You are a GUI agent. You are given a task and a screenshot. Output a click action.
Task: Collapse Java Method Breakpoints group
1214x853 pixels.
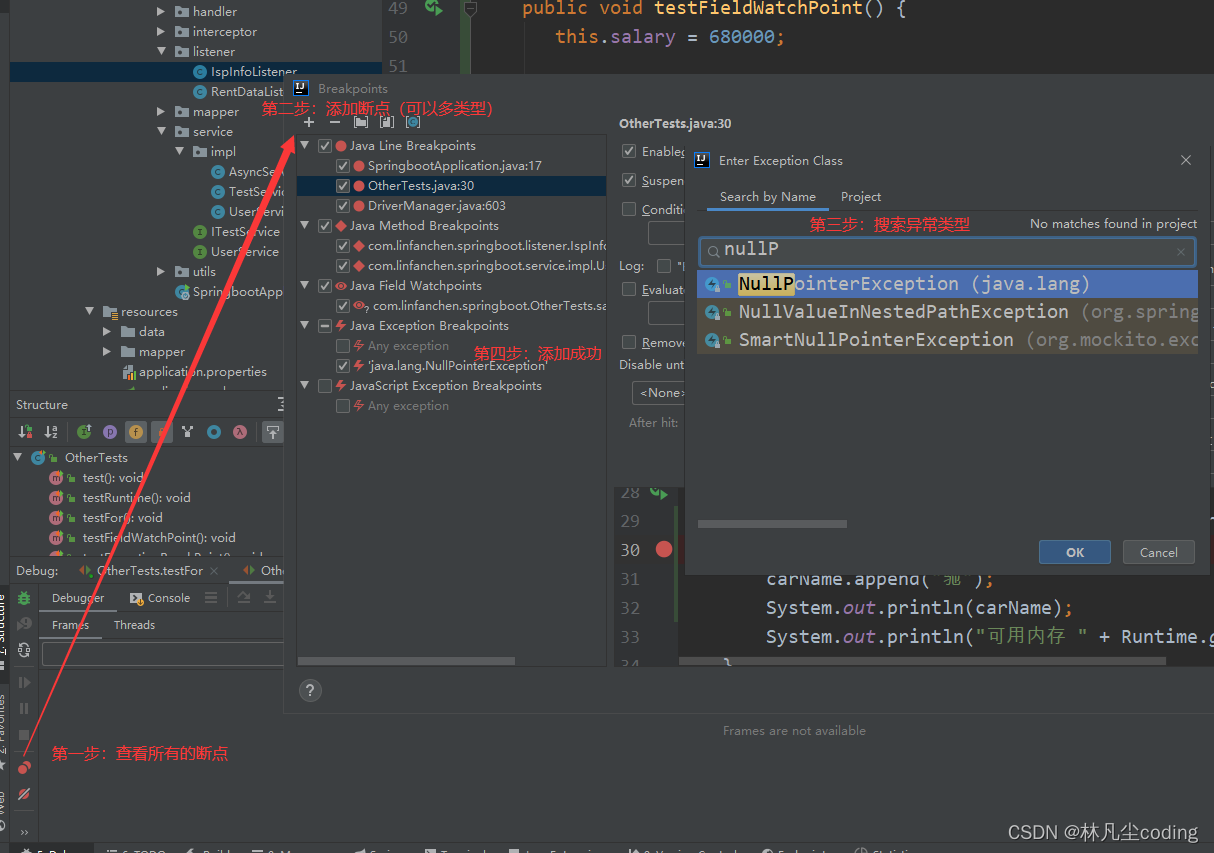tap(306, 226)
